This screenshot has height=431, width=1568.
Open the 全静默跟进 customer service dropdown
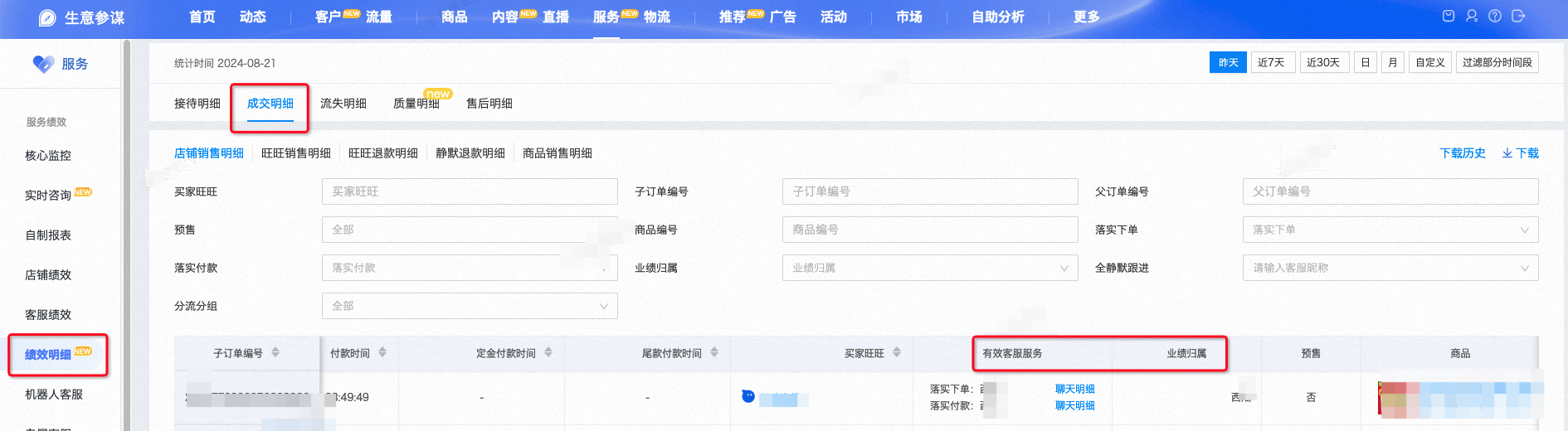pyautogui.click(x=1390, y=268)
